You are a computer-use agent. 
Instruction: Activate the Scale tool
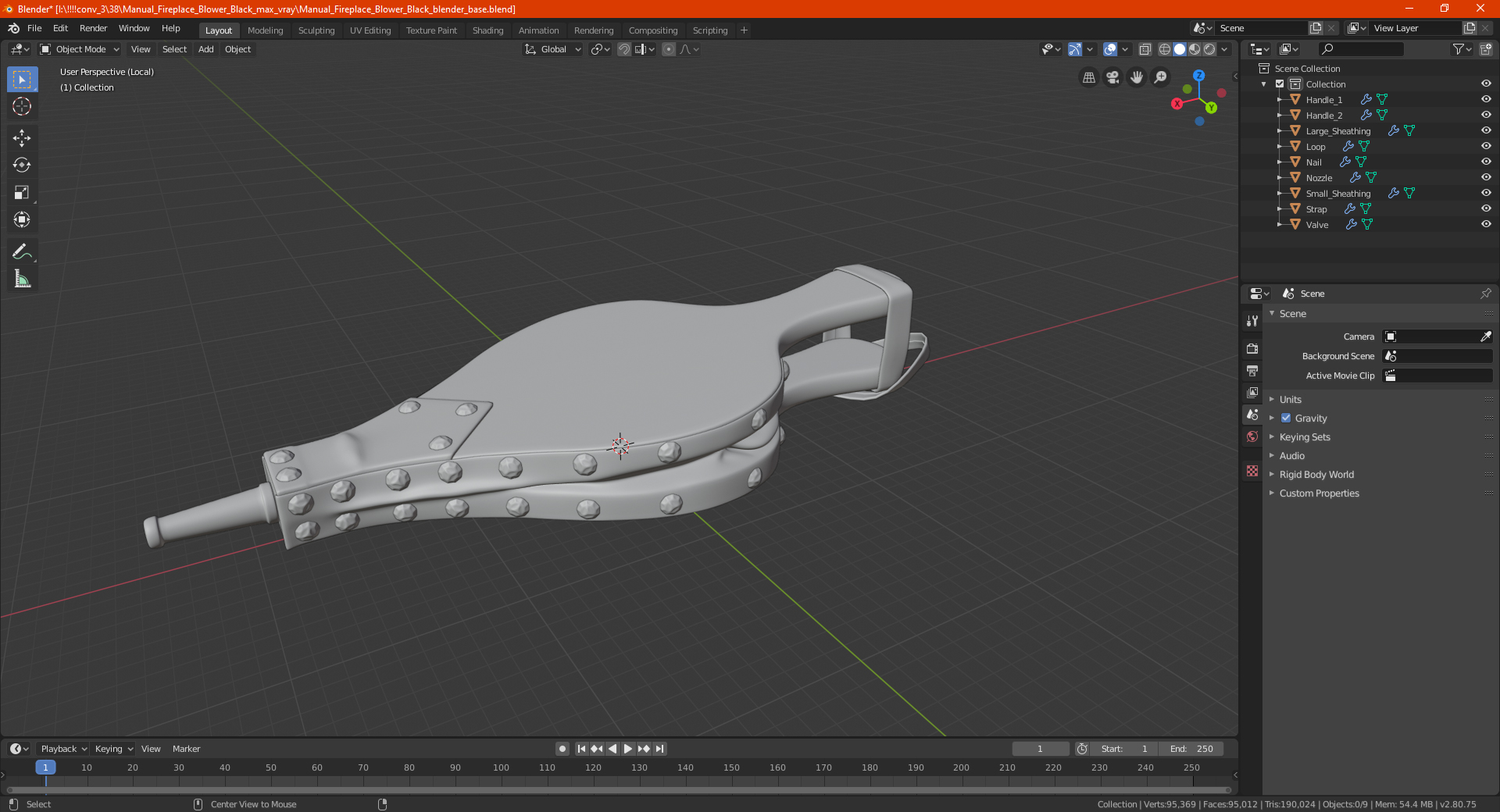click(22, 193)
